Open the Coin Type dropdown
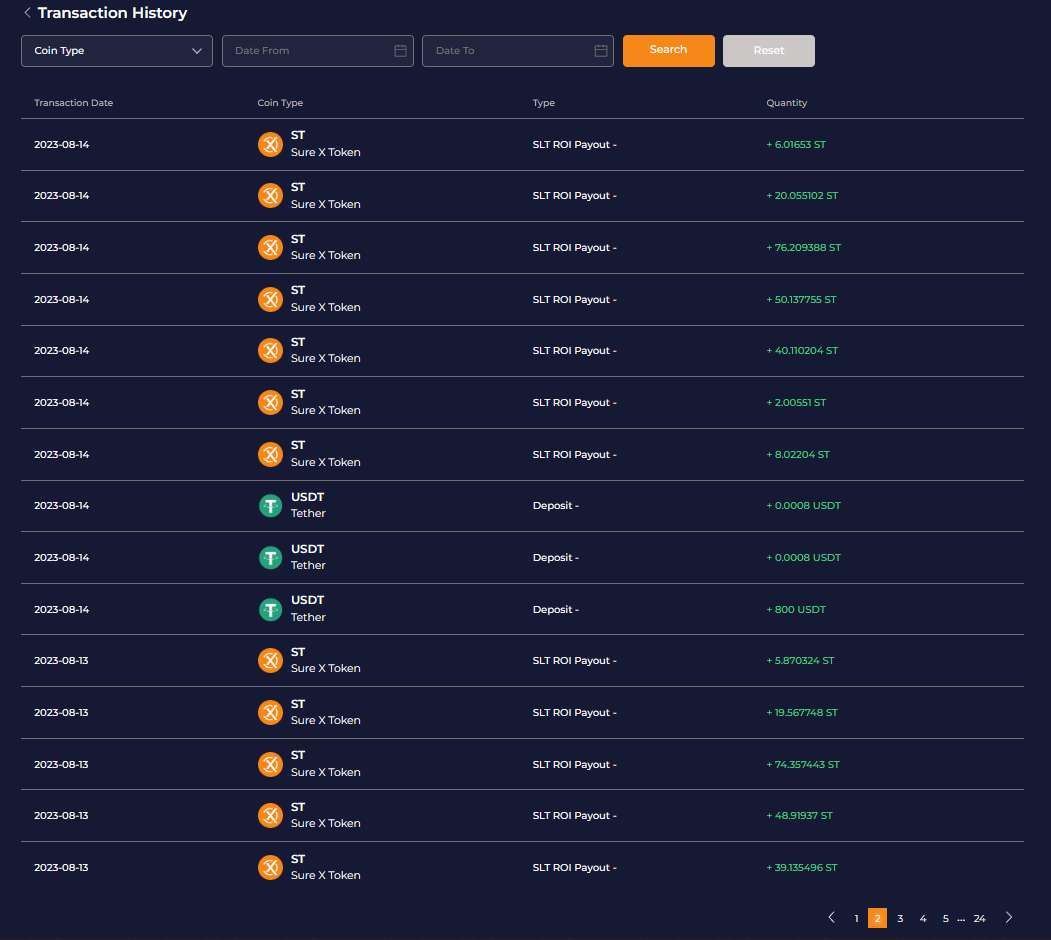Screen dimensions: 1051x940 click(x=117, y=51)
